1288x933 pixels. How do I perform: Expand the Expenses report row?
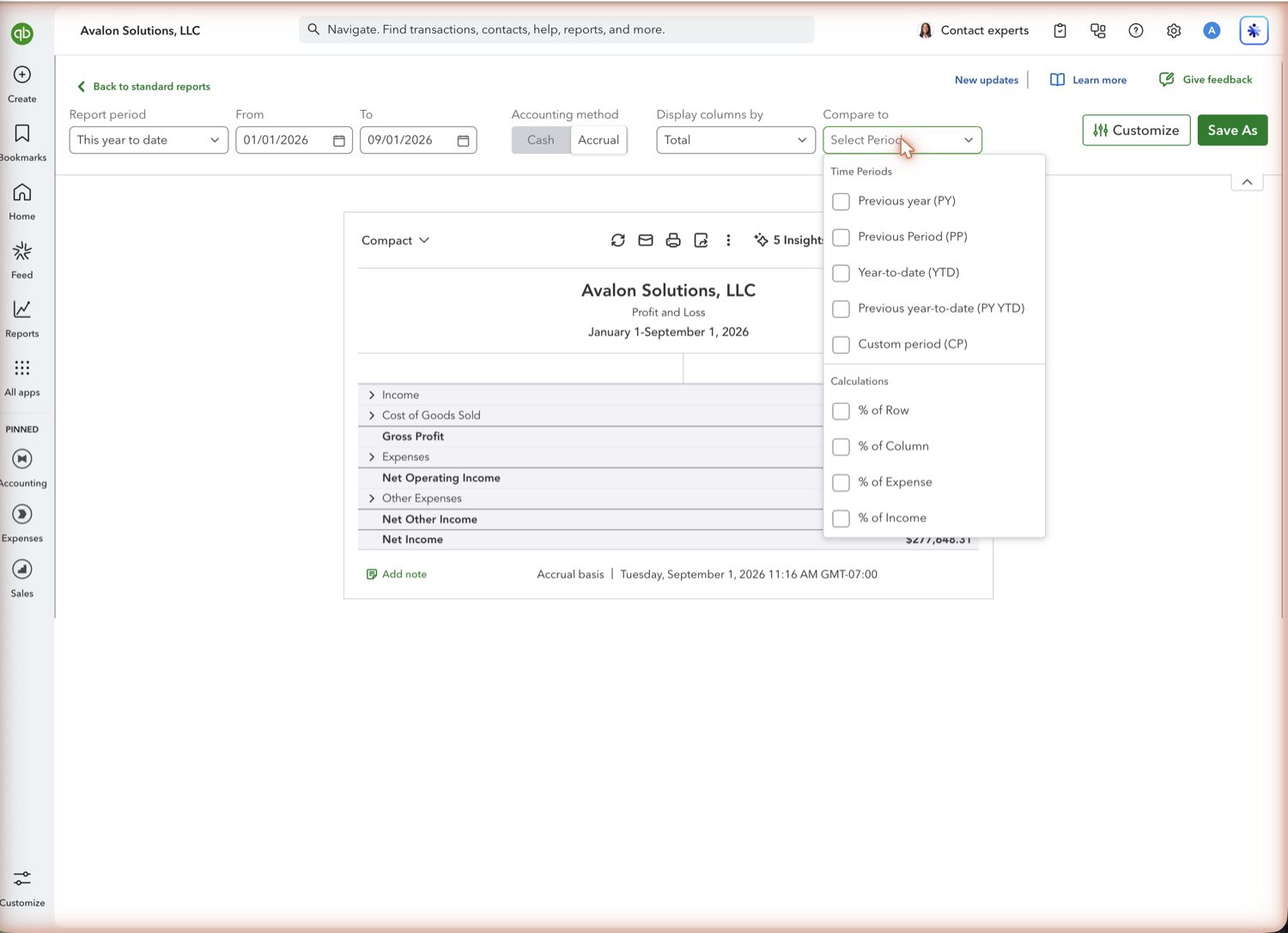(x=372, y=457)
